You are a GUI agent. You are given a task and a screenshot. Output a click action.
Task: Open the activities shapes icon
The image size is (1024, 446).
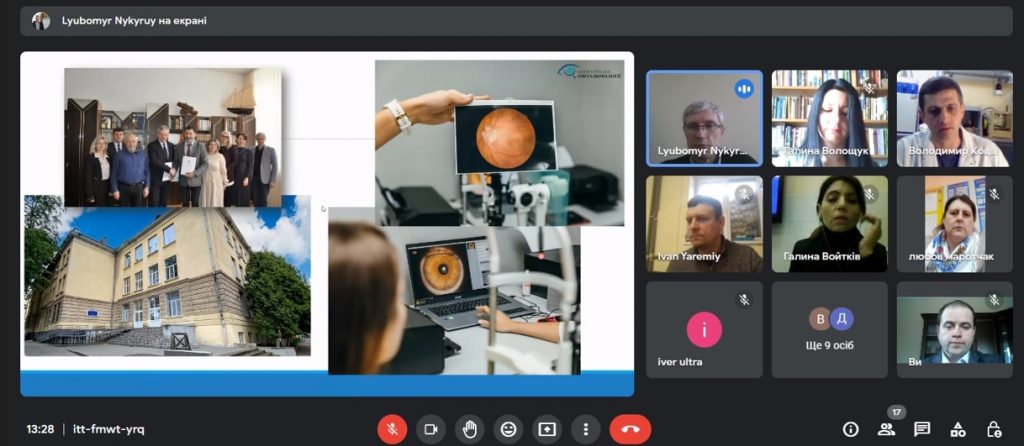pos(958,429)
